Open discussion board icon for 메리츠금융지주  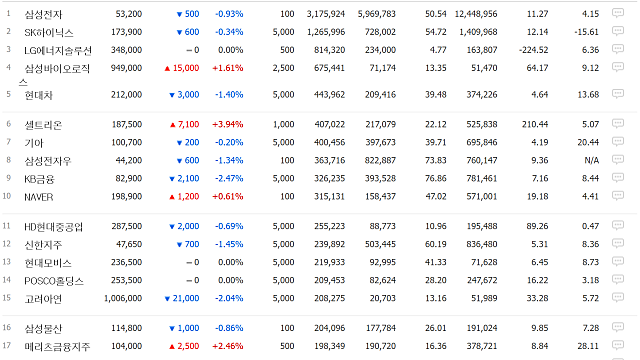[618, 346]
